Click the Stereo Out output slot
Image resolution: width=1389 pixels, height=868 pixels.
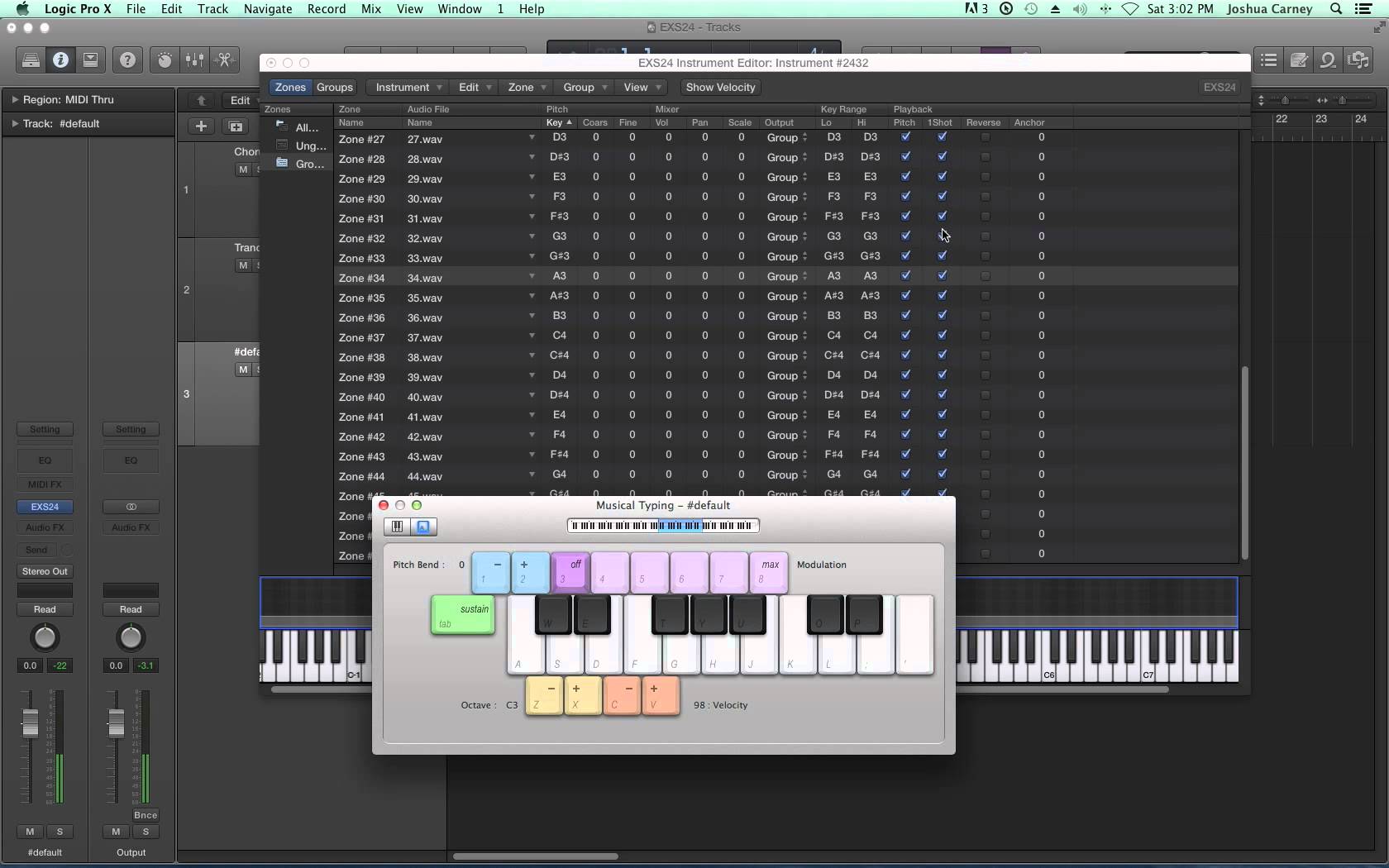coord(45,571)
